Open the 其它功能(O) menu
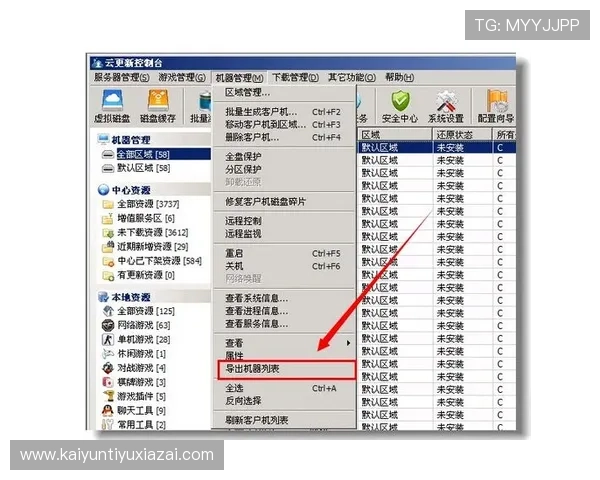 (352, 78)
